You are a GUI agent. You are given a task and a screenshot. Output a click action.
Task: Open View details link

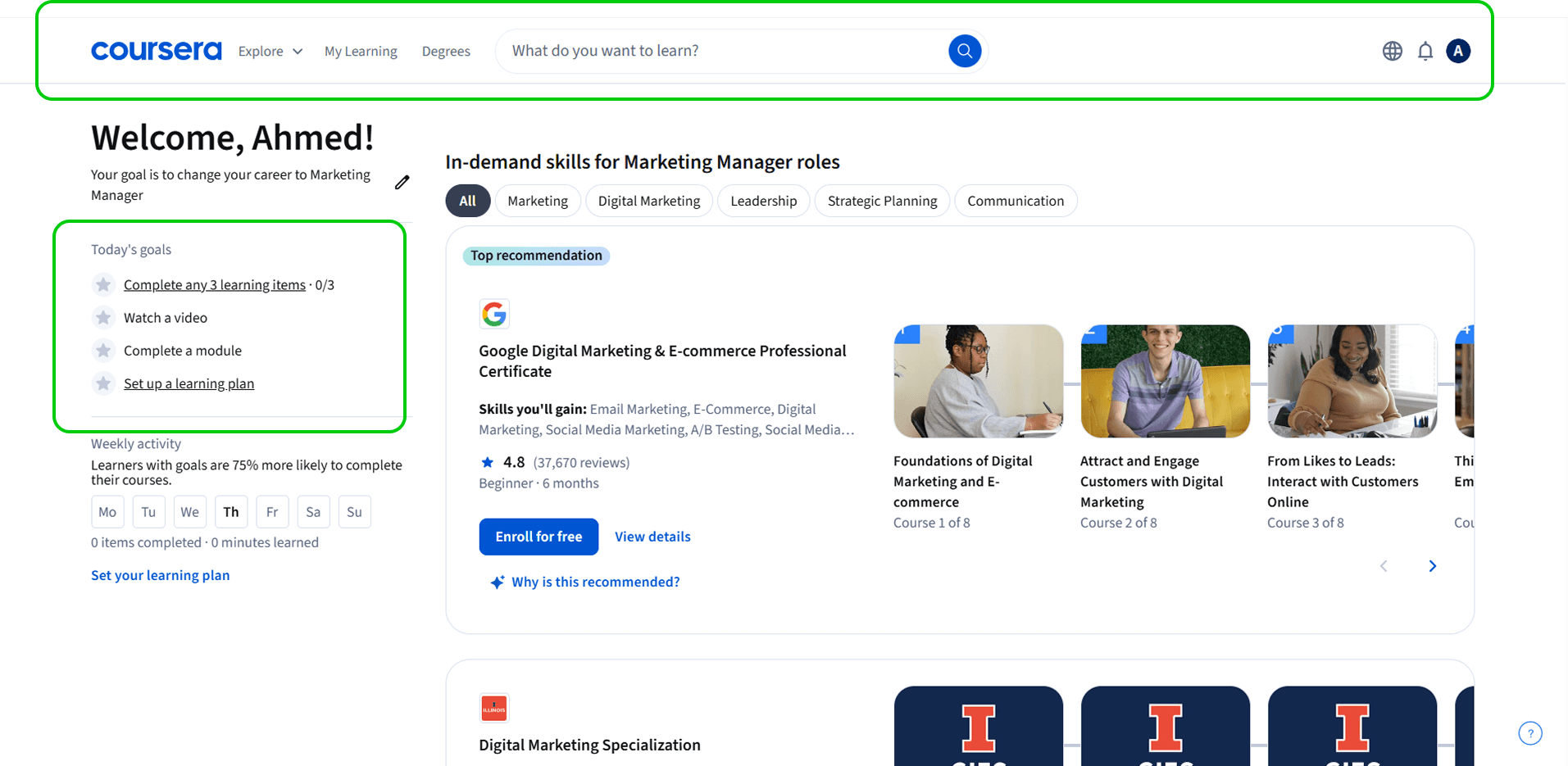coord(652,537)
